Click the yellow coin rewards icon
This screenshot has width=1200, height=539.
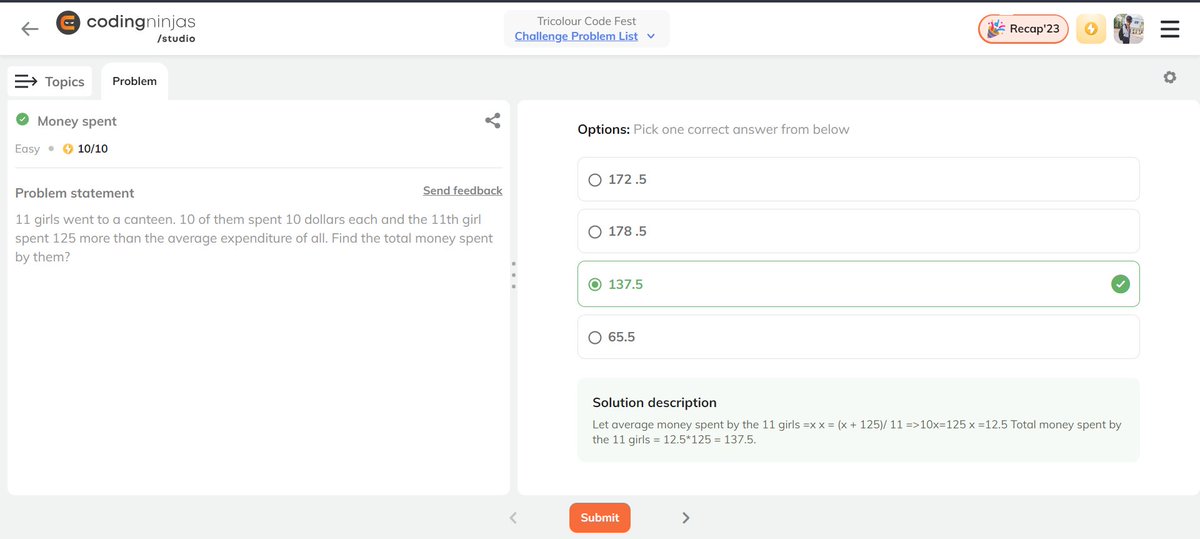(1091, 29)
